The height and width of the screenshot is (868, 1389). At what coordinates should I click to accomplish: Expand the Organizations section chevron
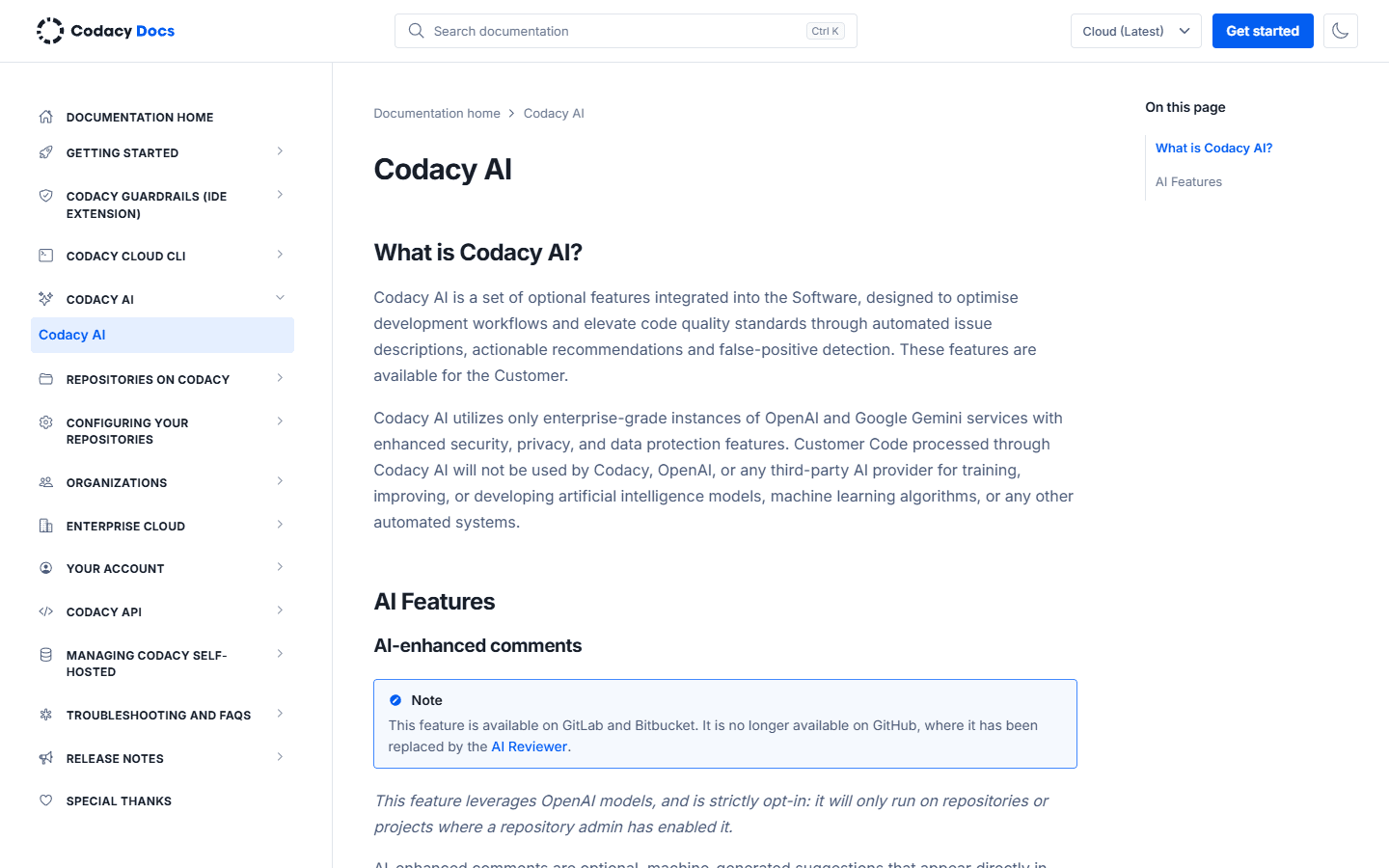(280, 481)
